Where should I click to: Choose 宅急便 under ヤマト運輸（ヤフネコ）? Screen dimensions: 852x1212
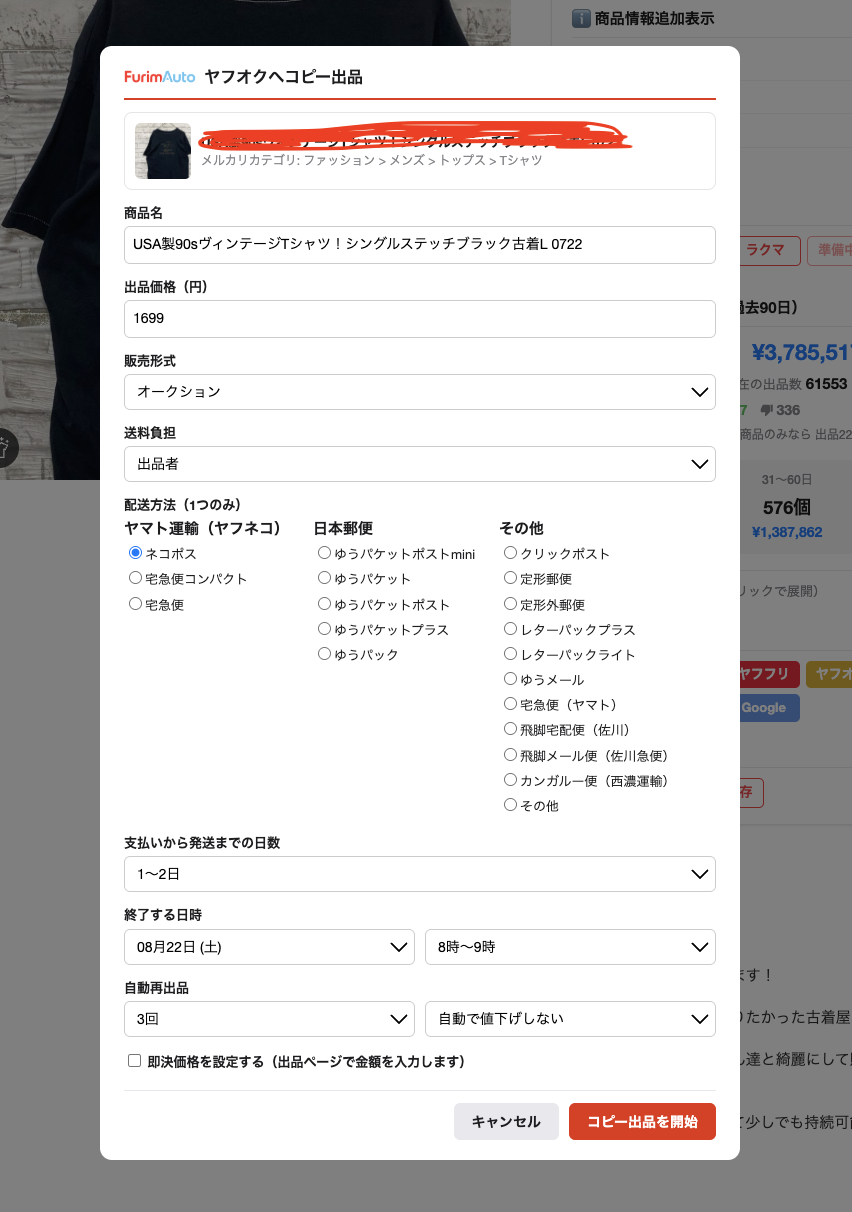click(135, 604)
